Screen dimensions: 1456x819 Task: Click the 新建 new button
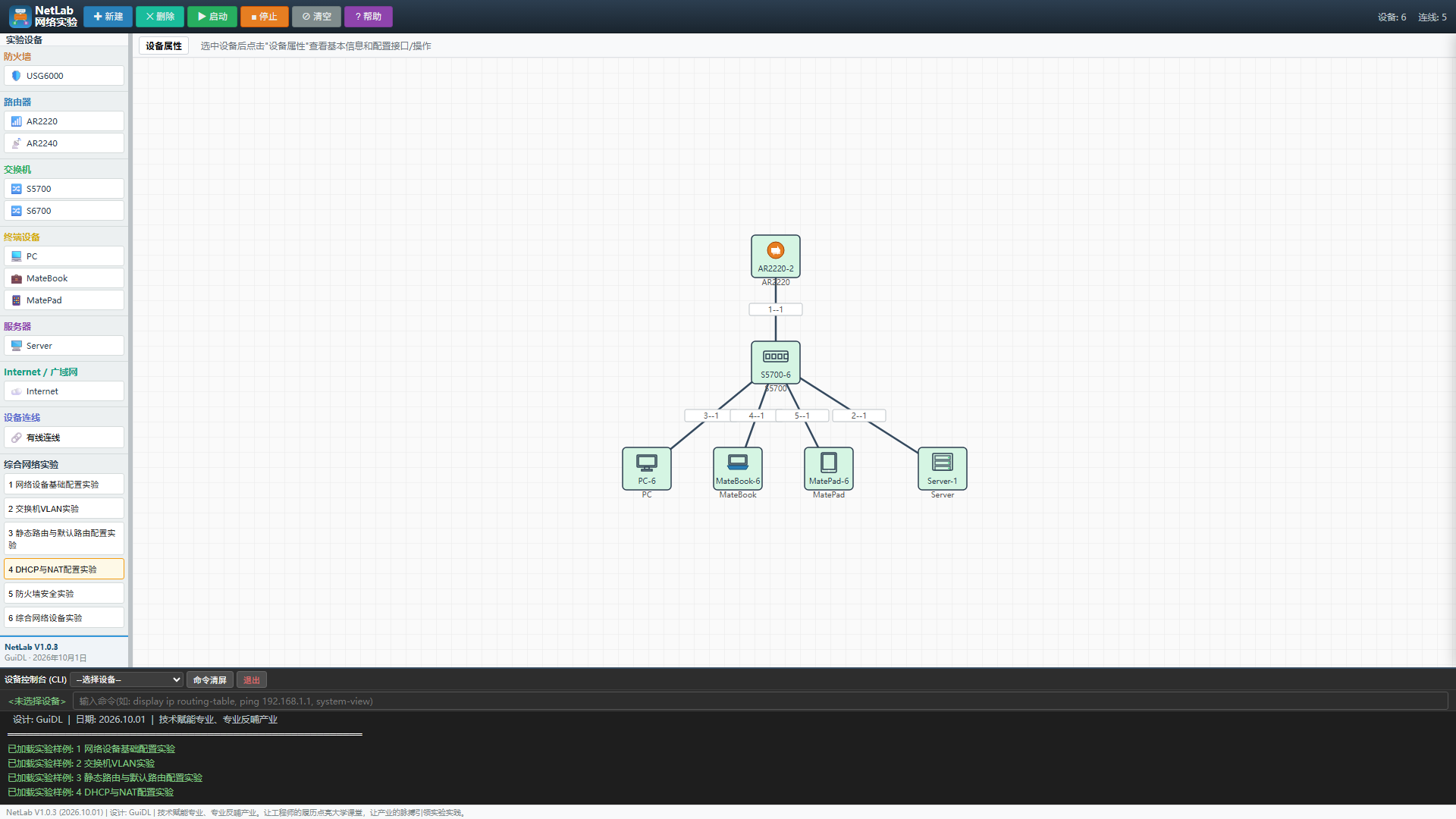[108, 17]
